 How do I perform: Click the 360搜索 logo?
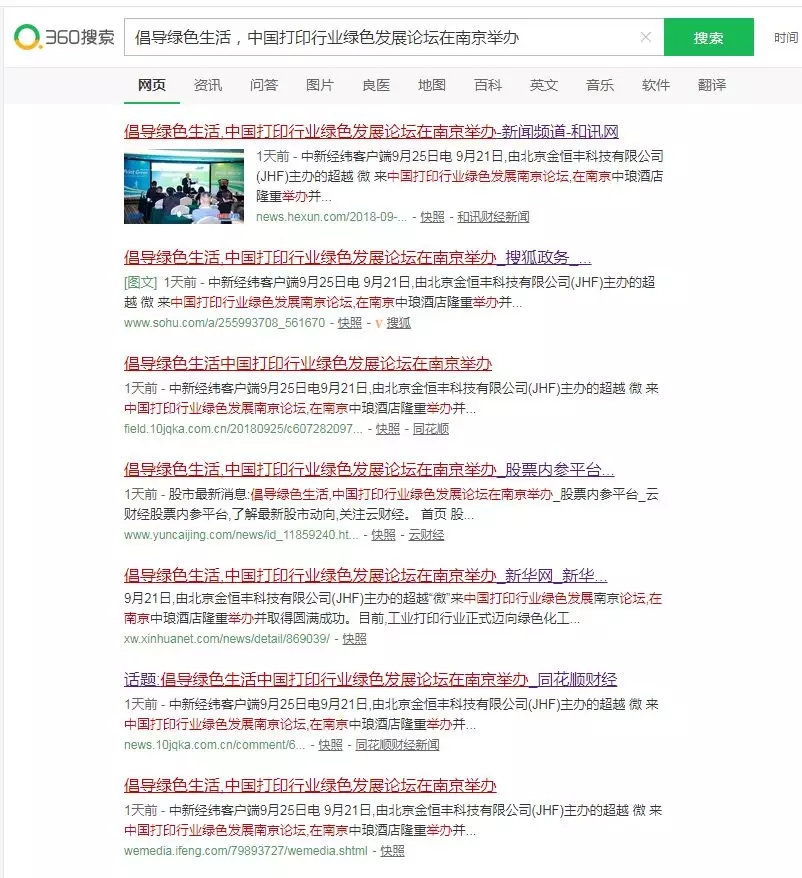(x=64, y=37)
